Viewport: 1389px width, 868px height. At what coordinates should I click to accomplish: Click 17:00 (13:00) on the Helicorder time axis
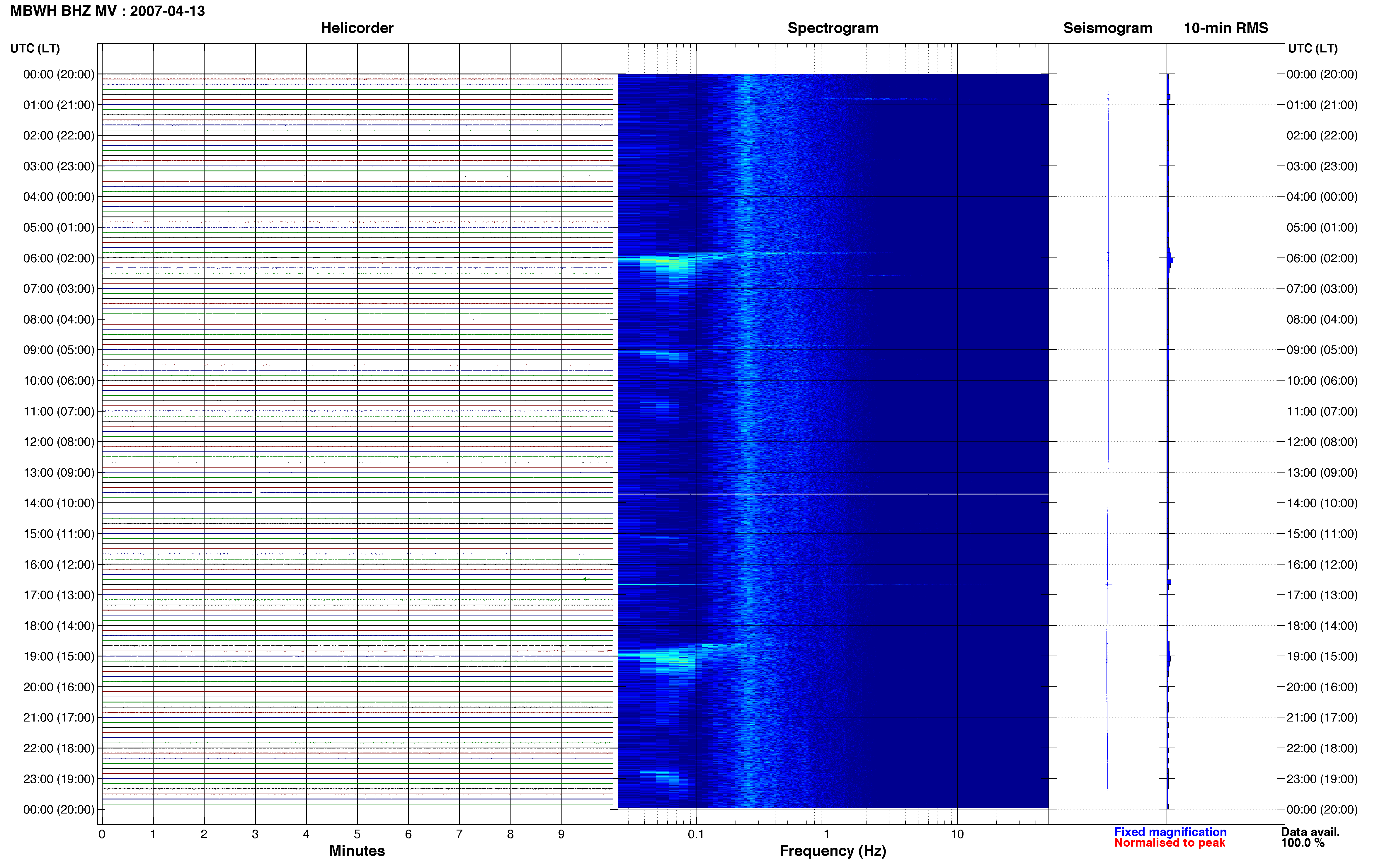59,595
